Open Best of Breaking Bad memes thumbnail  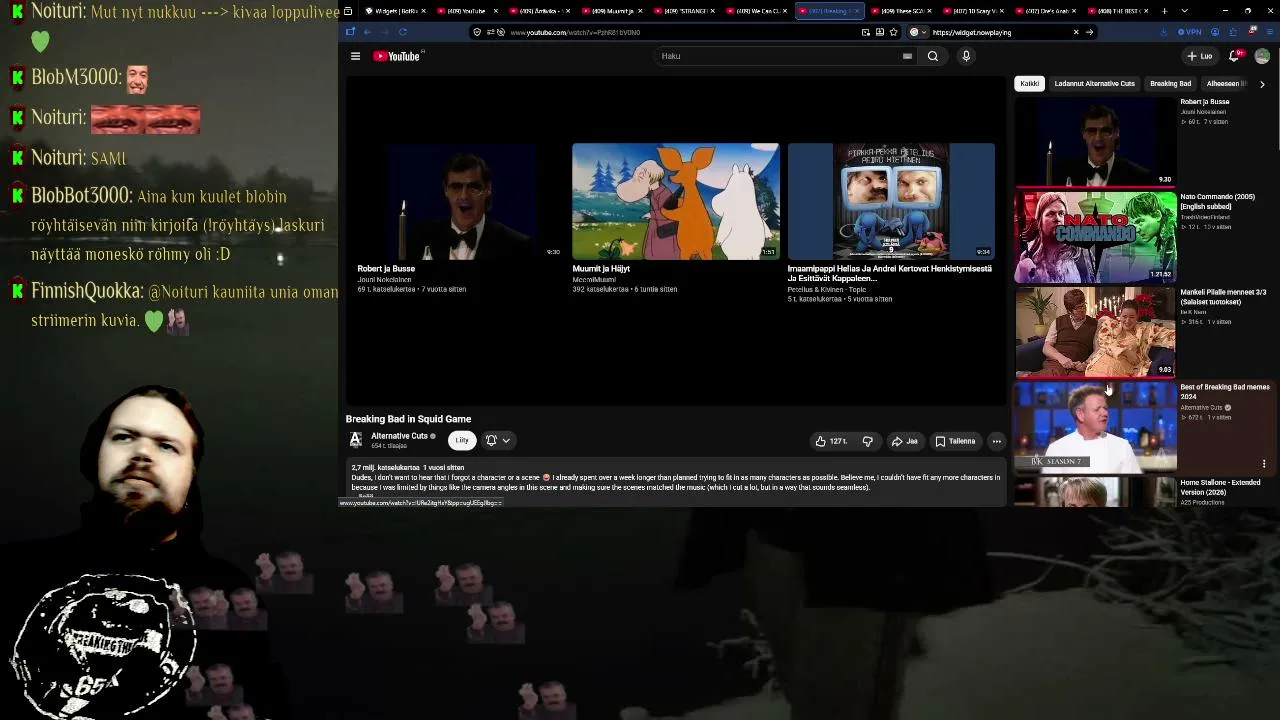(x=1096, y=427)
